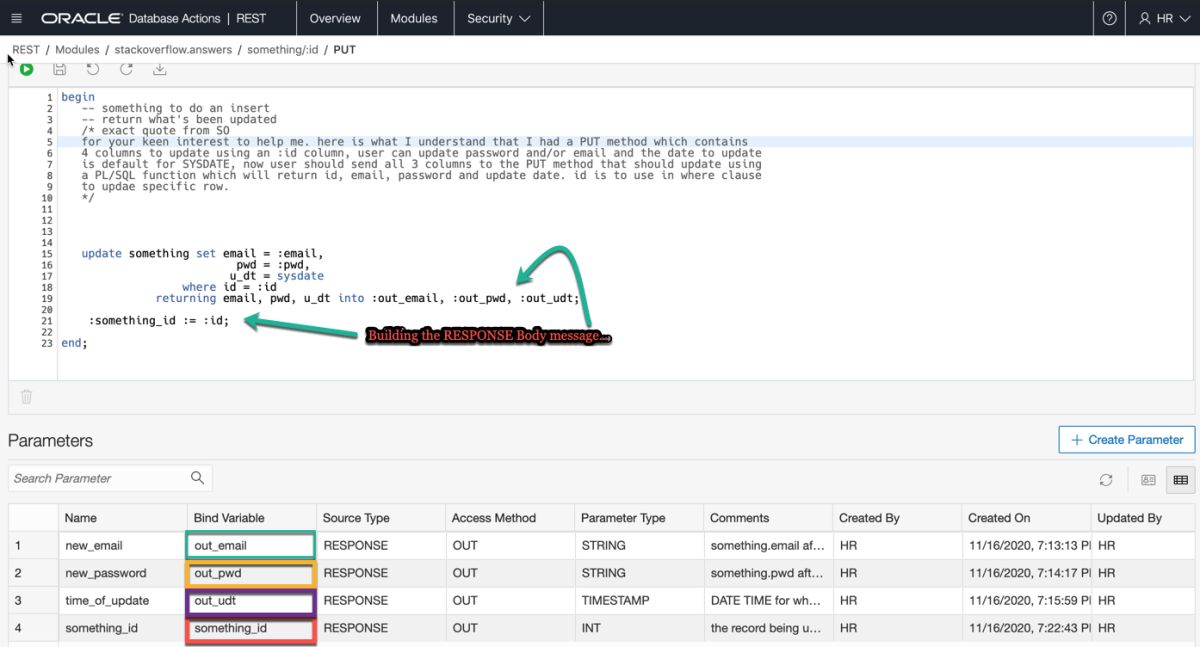
Task: Click the Create Parameter button
Action: pos(1127,439)
